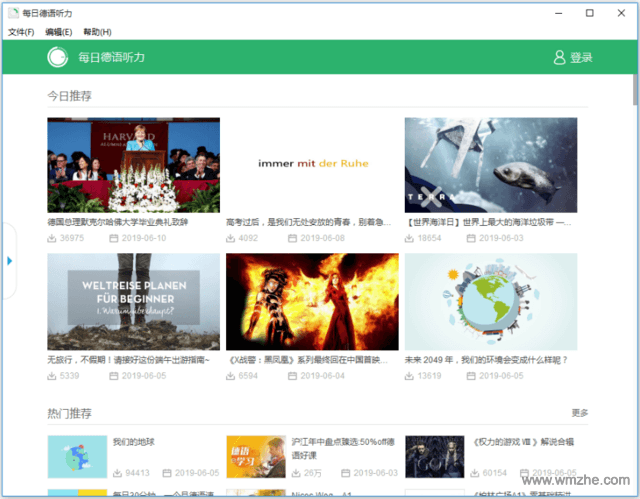The image size is (640, 499).
Task: Click 更多 to see more hot recommendations
Action: pos(580,413)
